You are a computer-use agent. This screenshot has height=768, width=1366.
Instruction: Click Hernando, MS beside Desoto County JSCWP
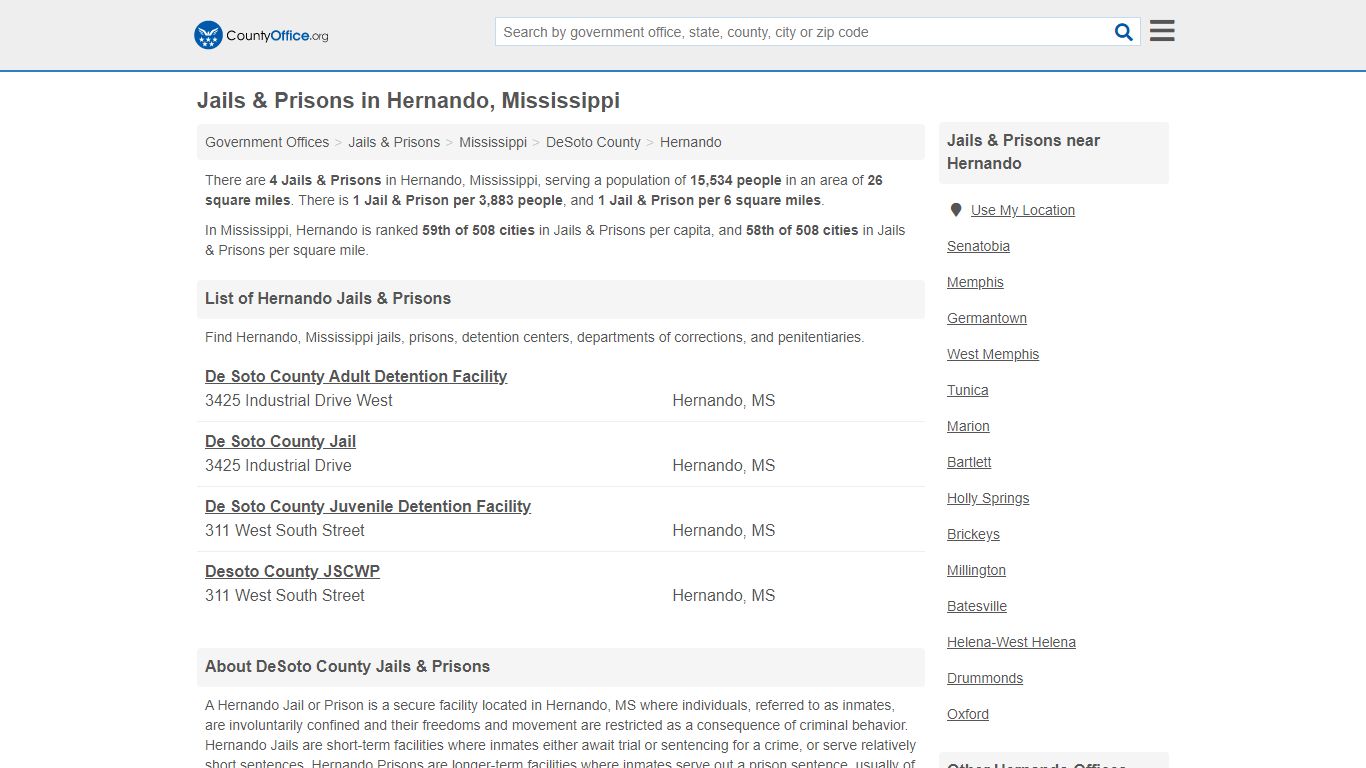point(724,595)
